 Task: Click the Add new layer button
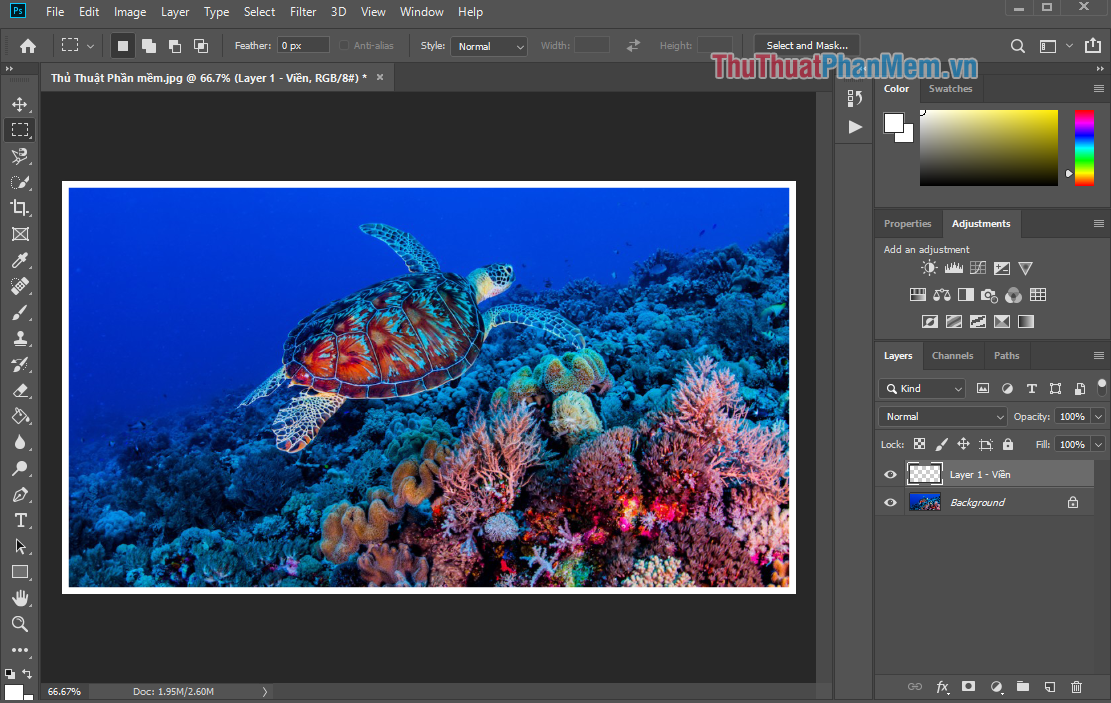coord(1049,687)
